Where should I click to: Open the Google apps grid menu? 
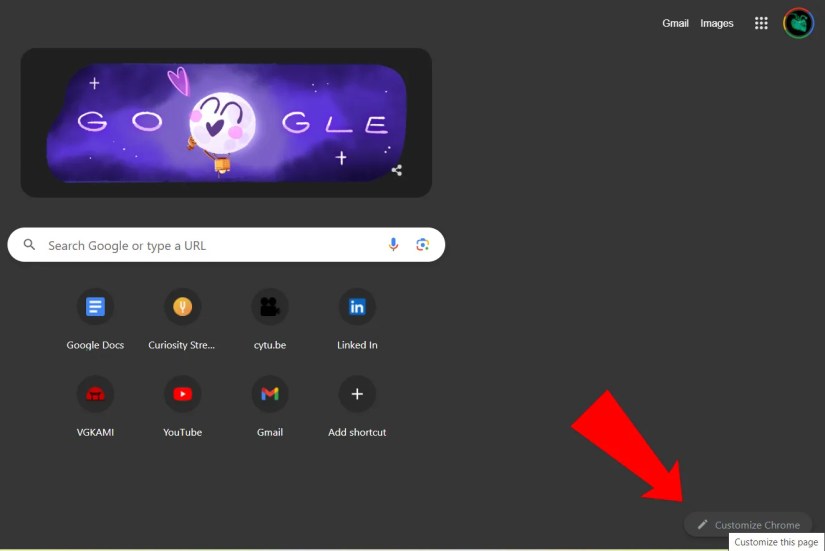pyautogui.click(x=761, y=23)
